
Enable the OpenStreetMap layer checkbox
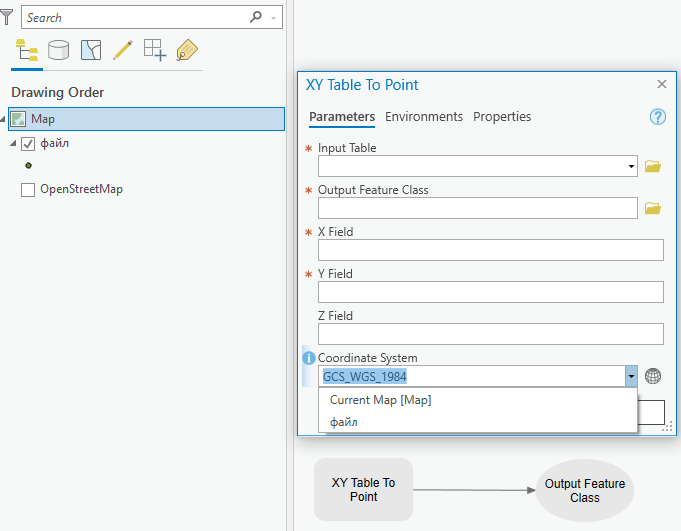pyautogui.click(x=28, y=189)
